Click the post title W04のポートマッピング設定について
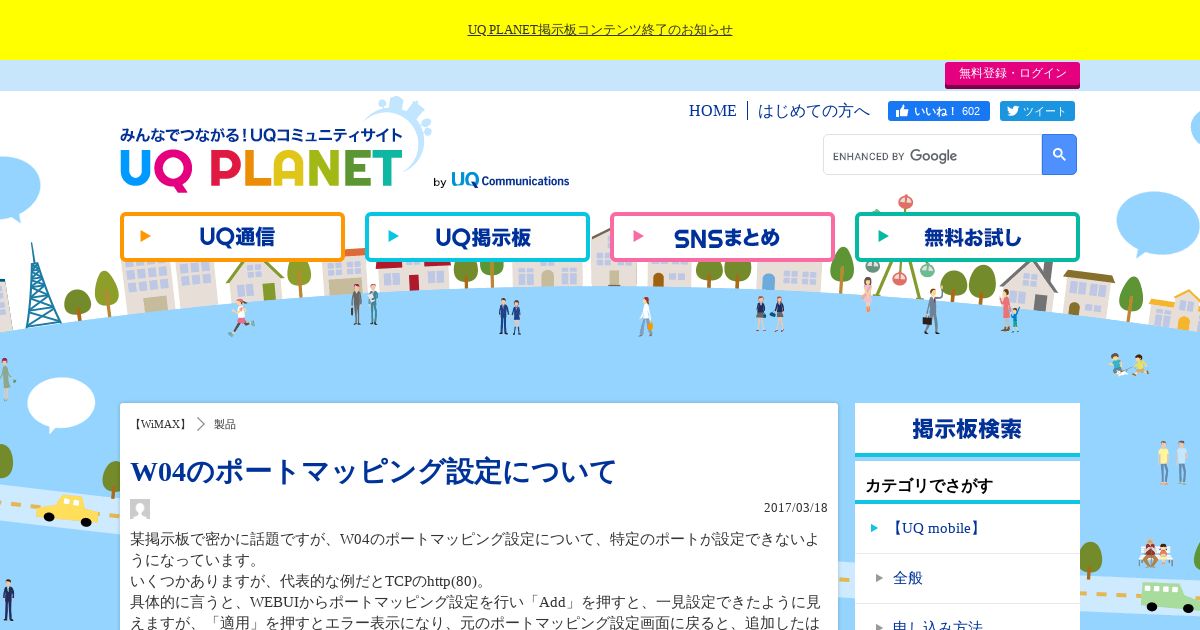1200x630 pixels. 374,471
